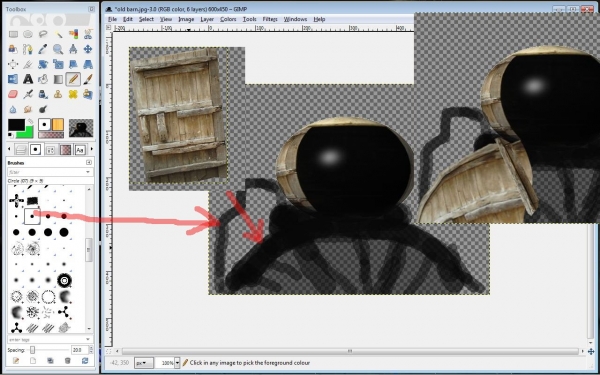Choose the Perspective tool
Viewport: 600px width, 375px height.
pos(88,64)
